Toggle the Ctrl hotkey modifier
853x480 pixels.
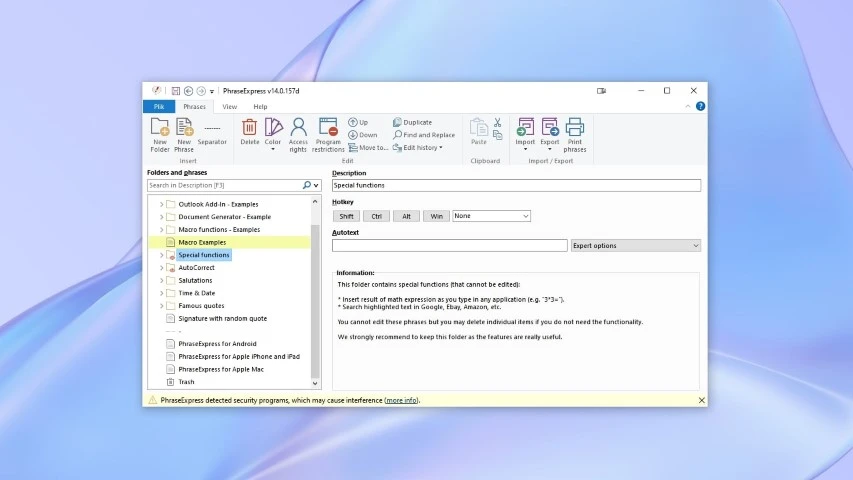tap(376, 216)
